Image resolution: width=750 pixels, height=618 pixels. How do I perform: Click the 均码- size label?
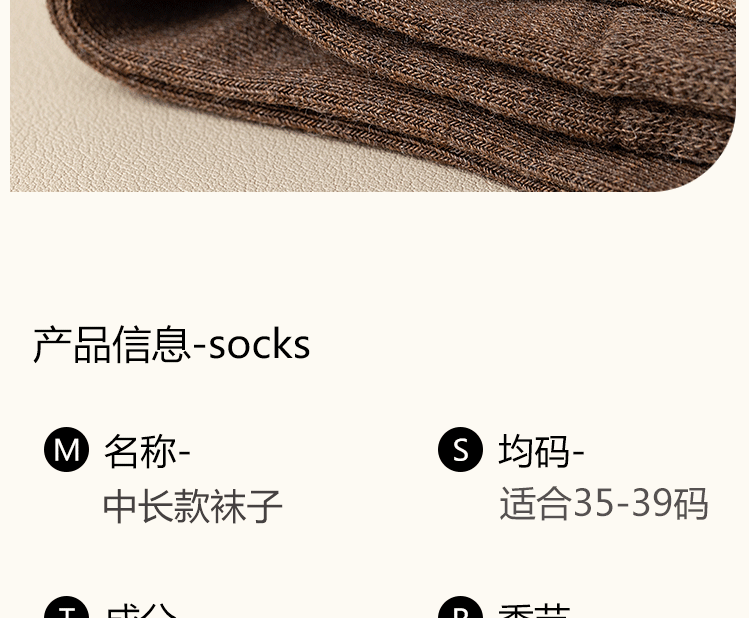pyautogui.click(x=541, y=451)
